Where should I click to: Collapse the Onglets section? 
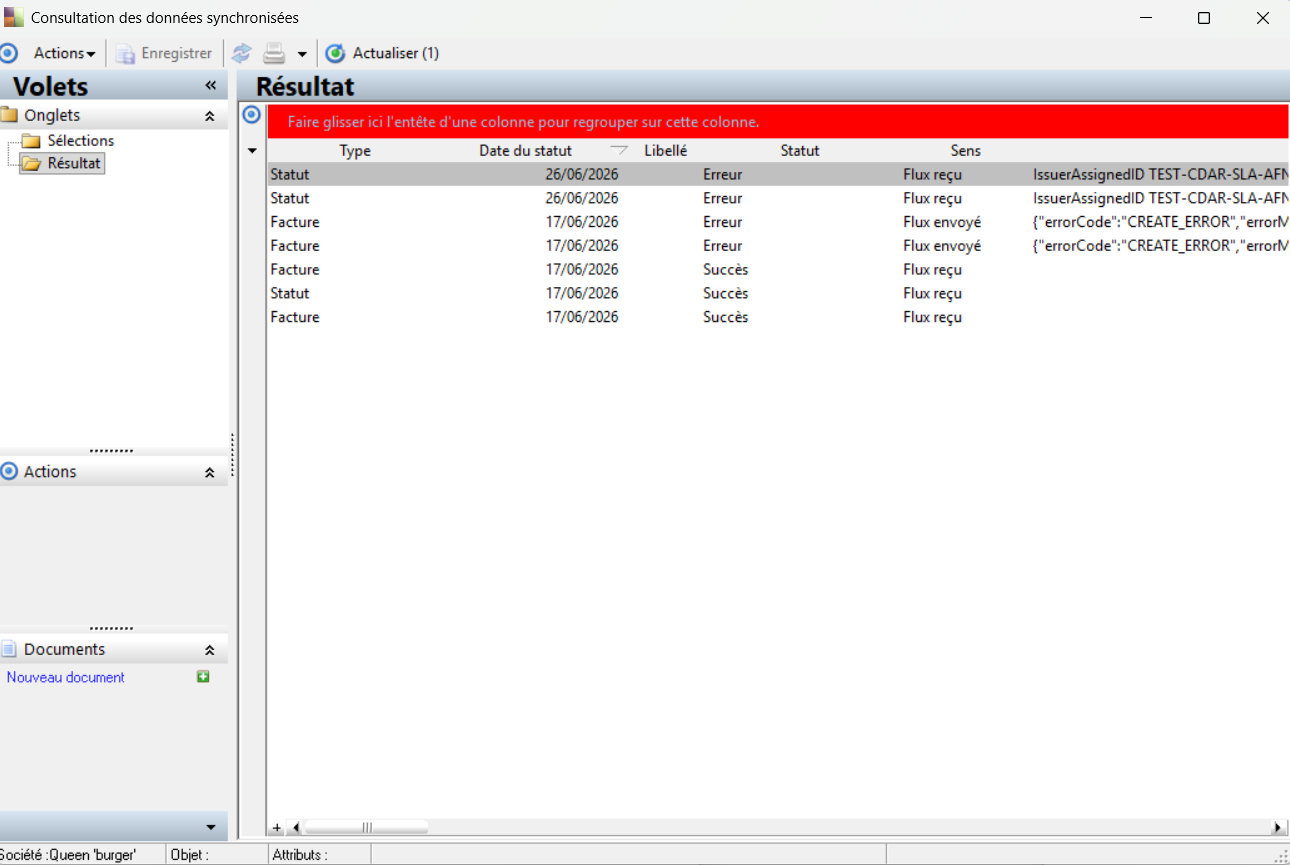pos(209,116)
